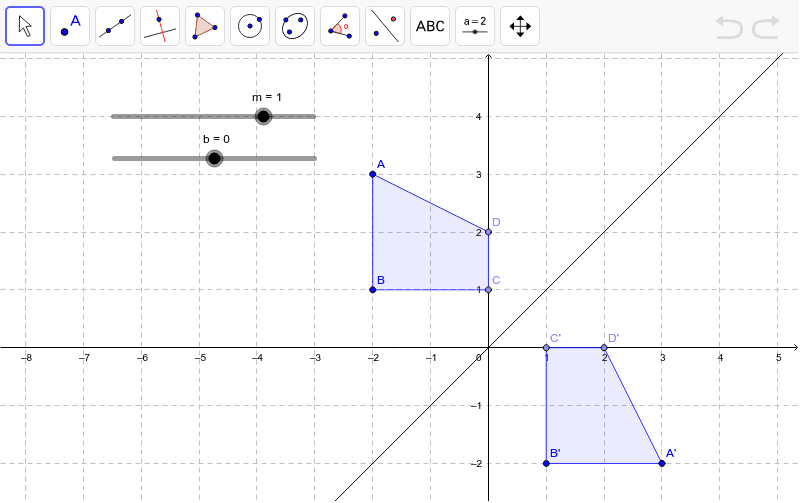Viewport: 800px width, 503px height.
Task: Select reflected point A'
Action: (662, 463)
